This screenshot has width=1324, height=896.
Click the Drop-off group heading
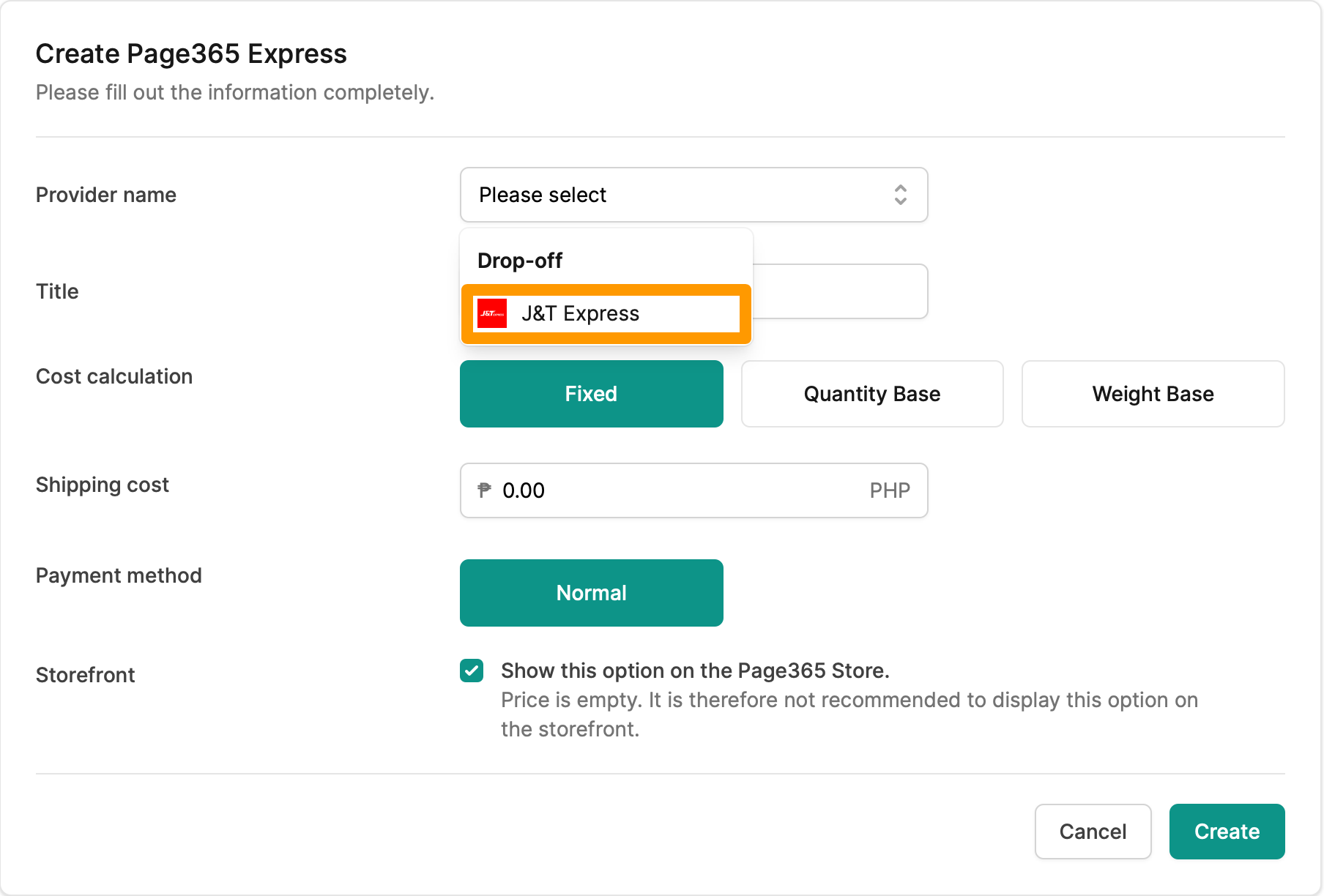[x=520, y=261]
